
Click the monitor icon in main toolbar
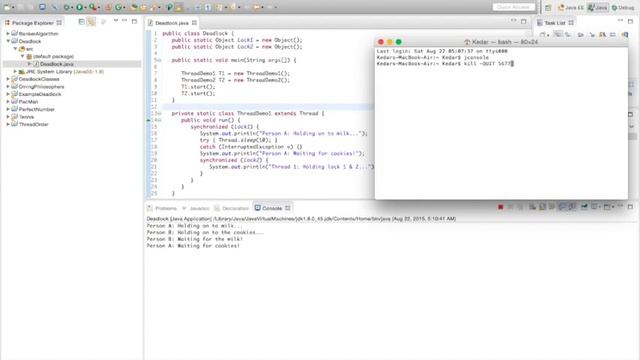pyautogui.click(x=42, y=7)
